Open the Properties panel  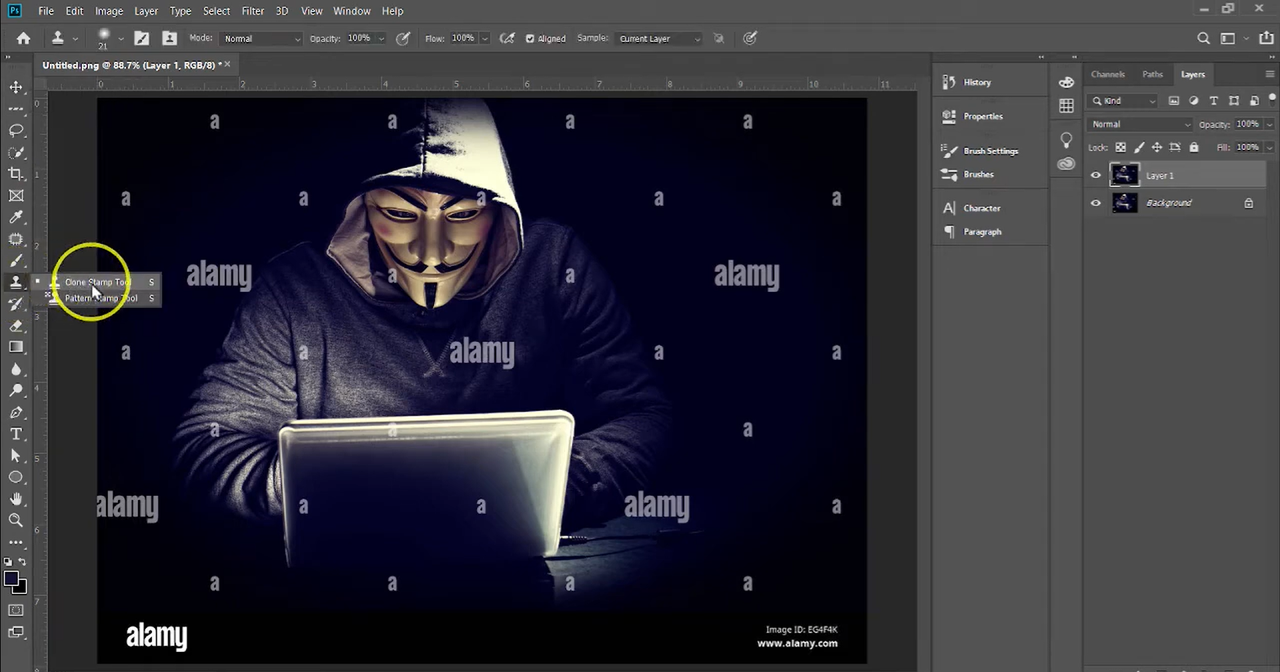(983, 116)
